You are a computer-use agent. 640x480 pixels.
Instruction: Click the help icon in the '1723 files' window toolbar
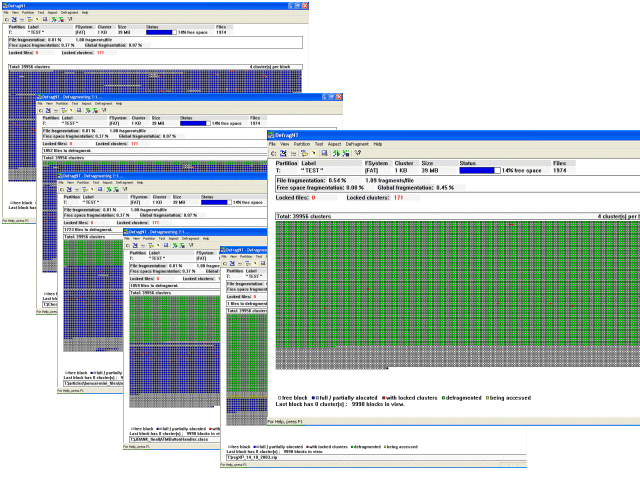[x=125, y=189]
